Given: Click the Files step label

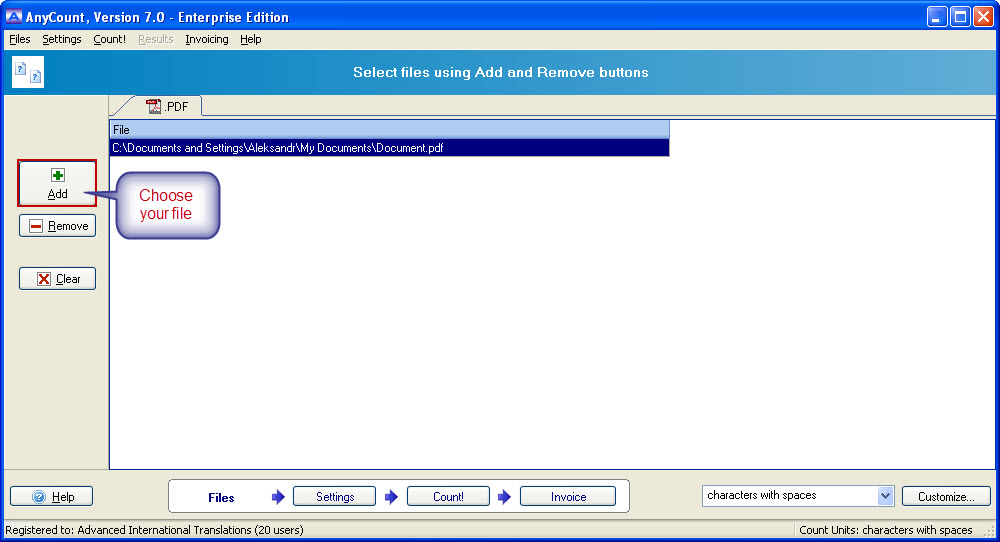Looking at the screenshot, I should (x=221, y=497).
